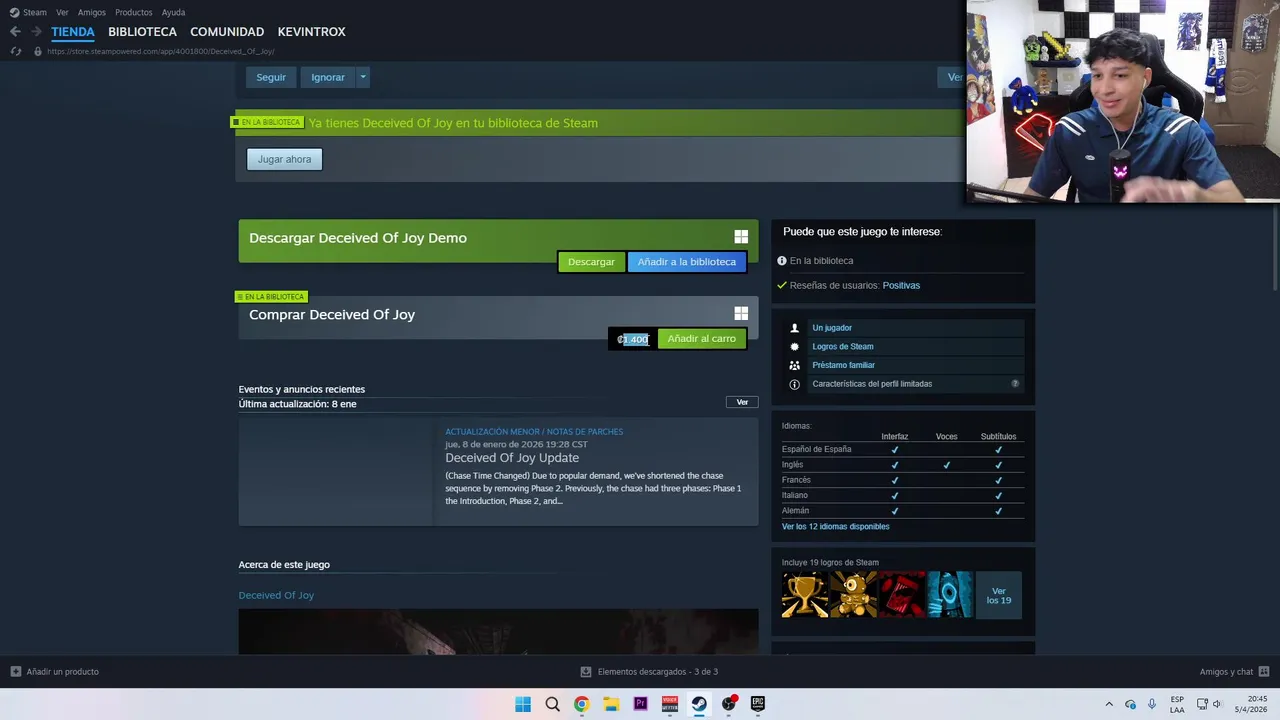Click the Ignorar button
Viewport: 1280px width, 720px height.
pyautogui.click(x=328, y=77)
